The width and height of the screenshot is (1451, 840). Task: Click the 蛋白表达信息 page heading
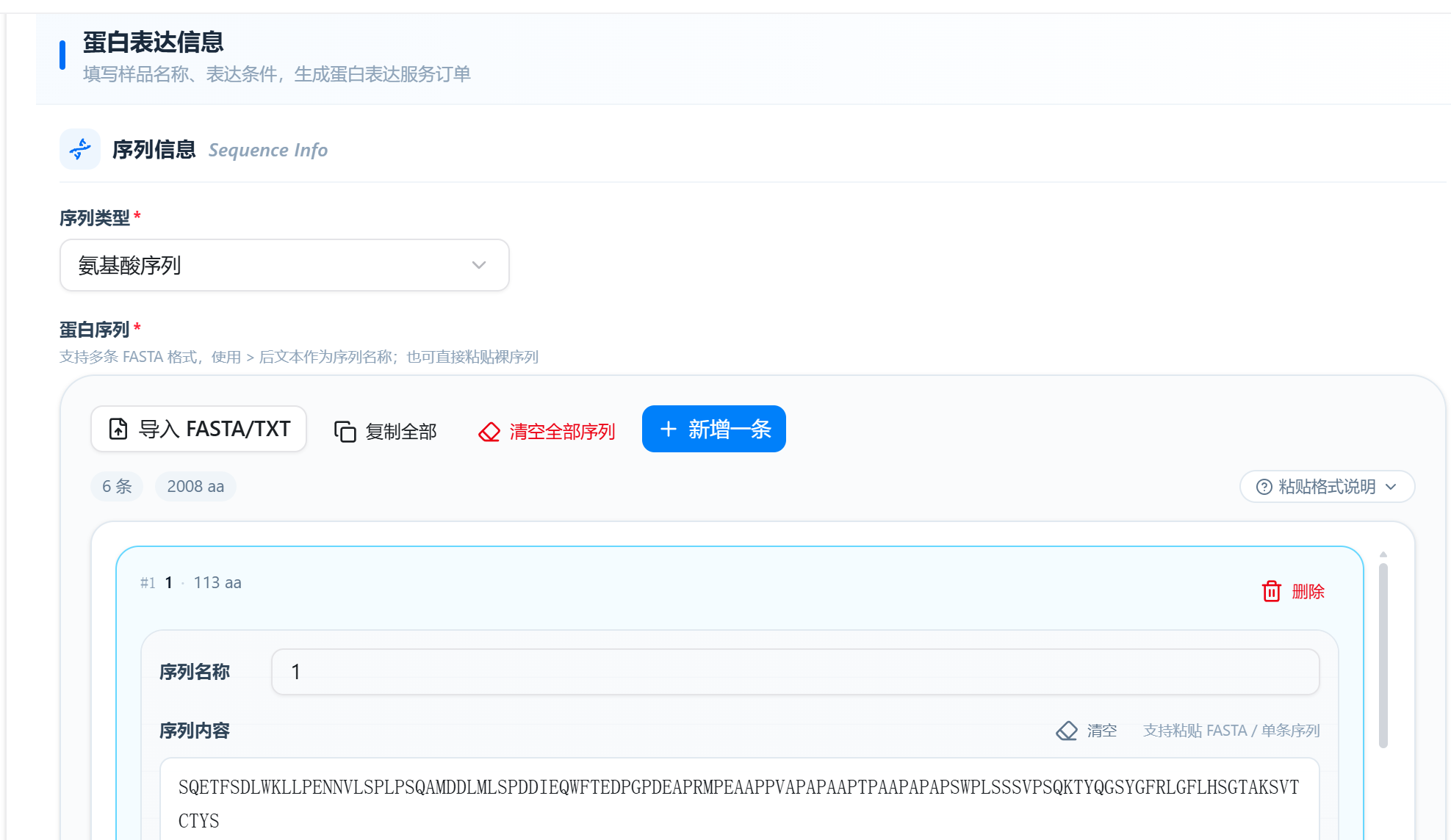[153, 42]
